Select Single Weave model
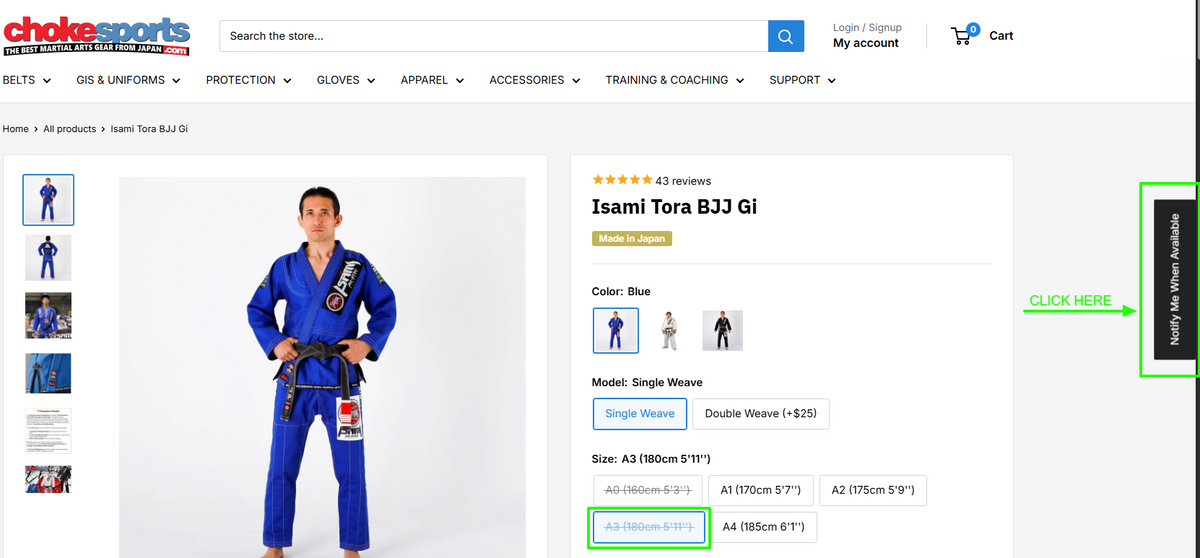Viewport: 1200px width, 558px height. [x=640, y=413]
